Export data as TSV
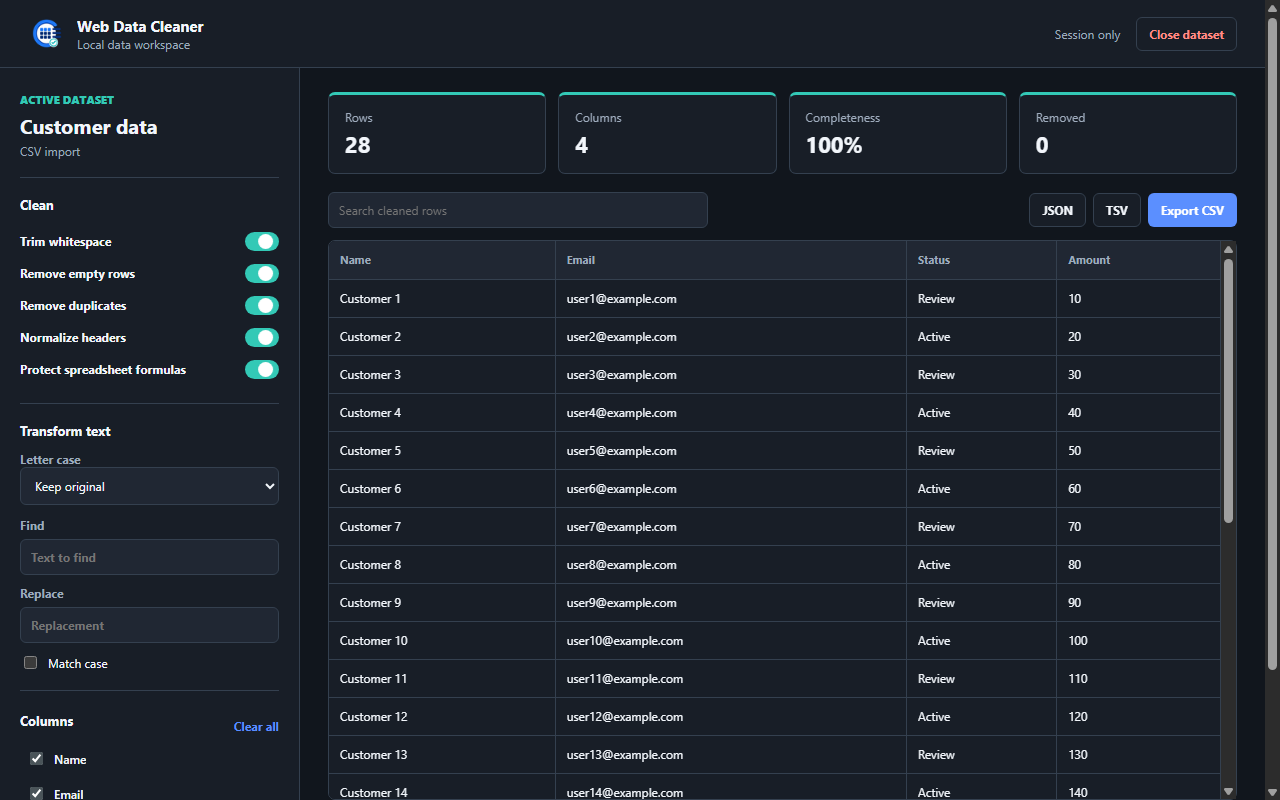This screenshot has height=800, width=1280. click(x=1116, y=210)
